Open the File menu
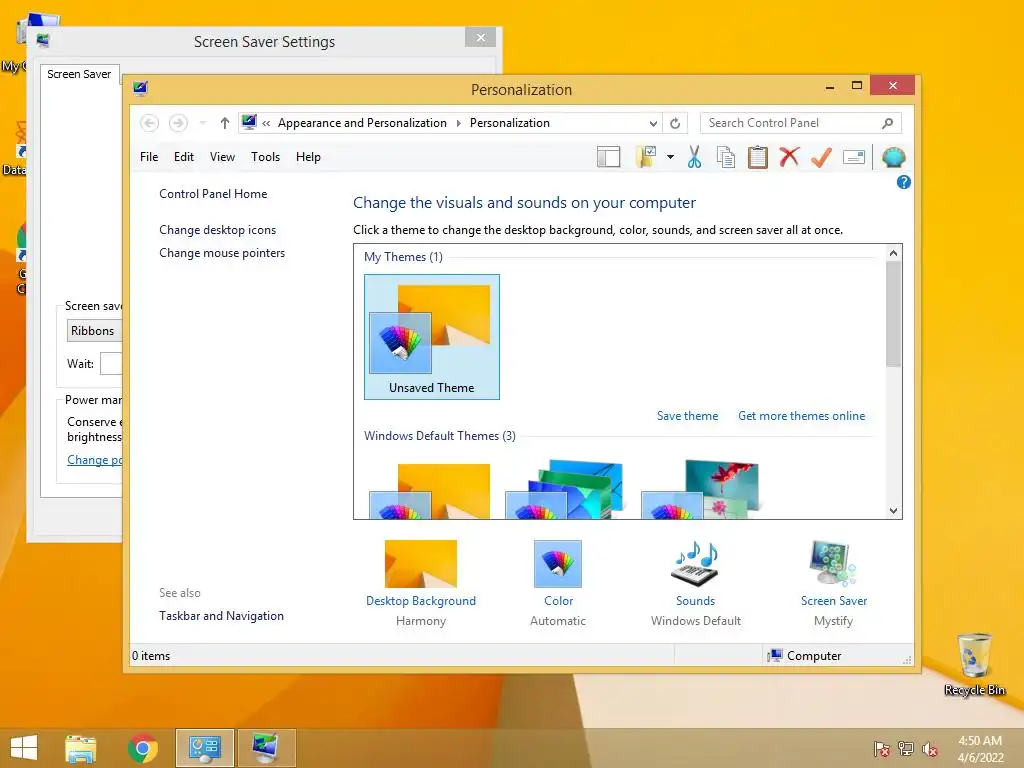 149,157
